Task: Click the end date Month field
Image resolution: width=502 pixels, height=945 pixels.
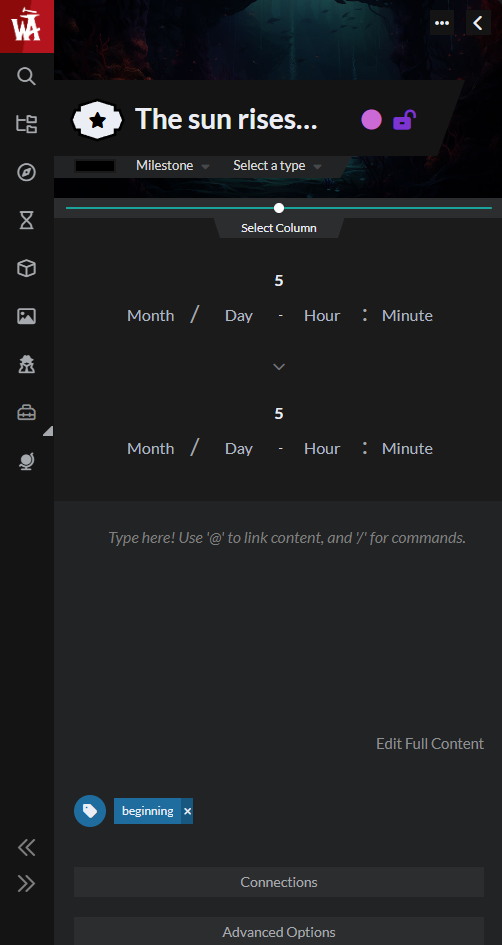Action: coord(151,448)
